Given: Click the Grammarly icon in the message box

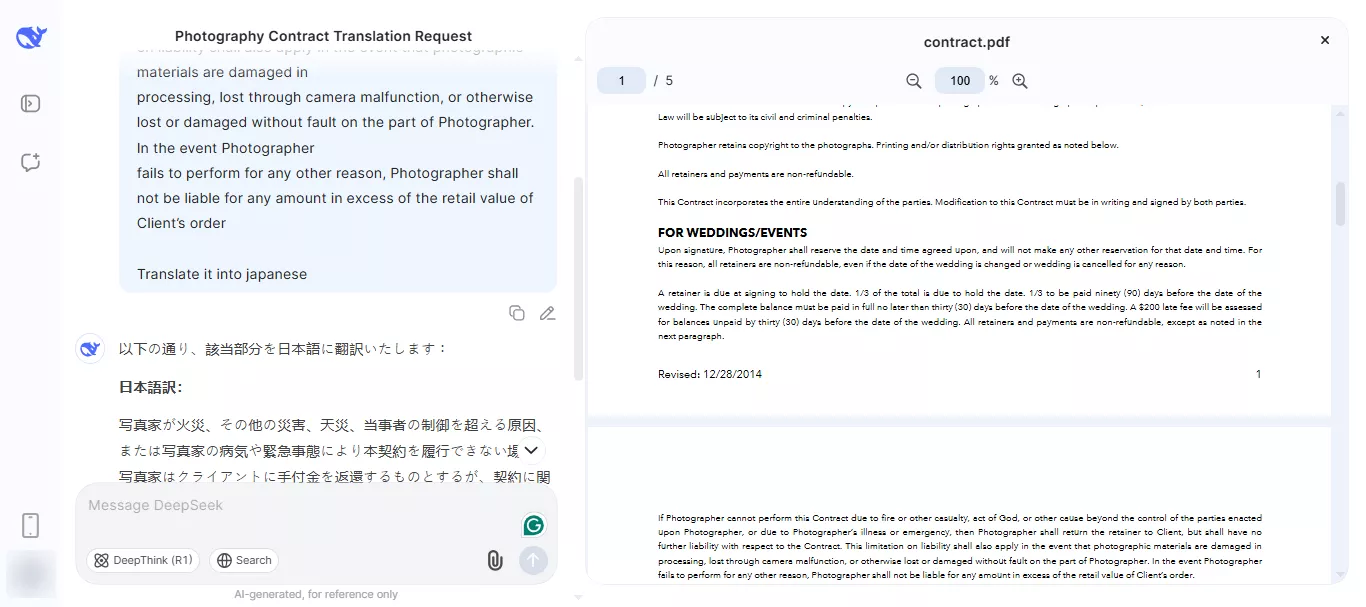Looking at the screenshot, I should pos(533,524).
